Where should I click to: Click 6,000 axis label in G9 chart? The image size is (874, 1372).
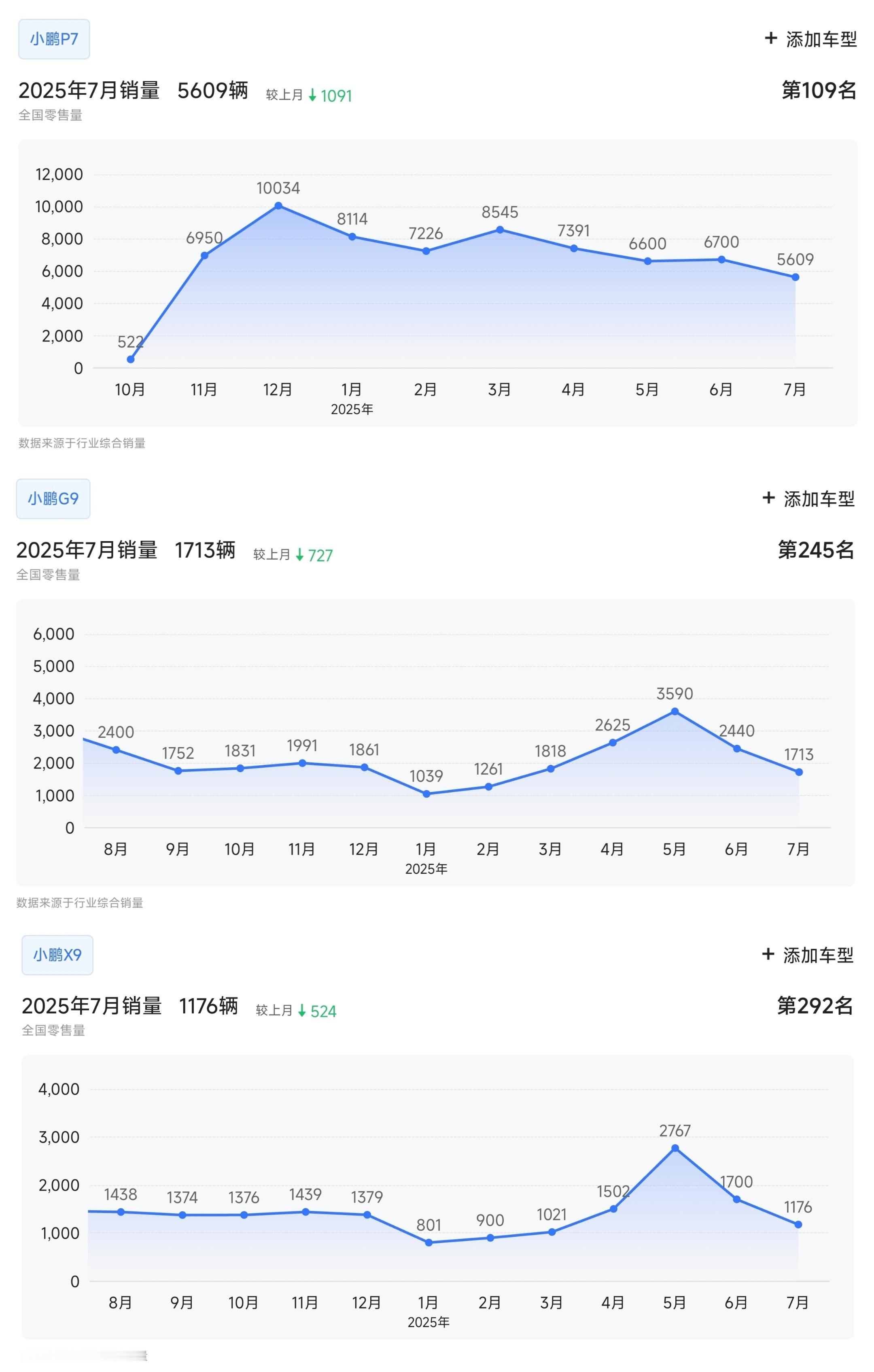53,634
